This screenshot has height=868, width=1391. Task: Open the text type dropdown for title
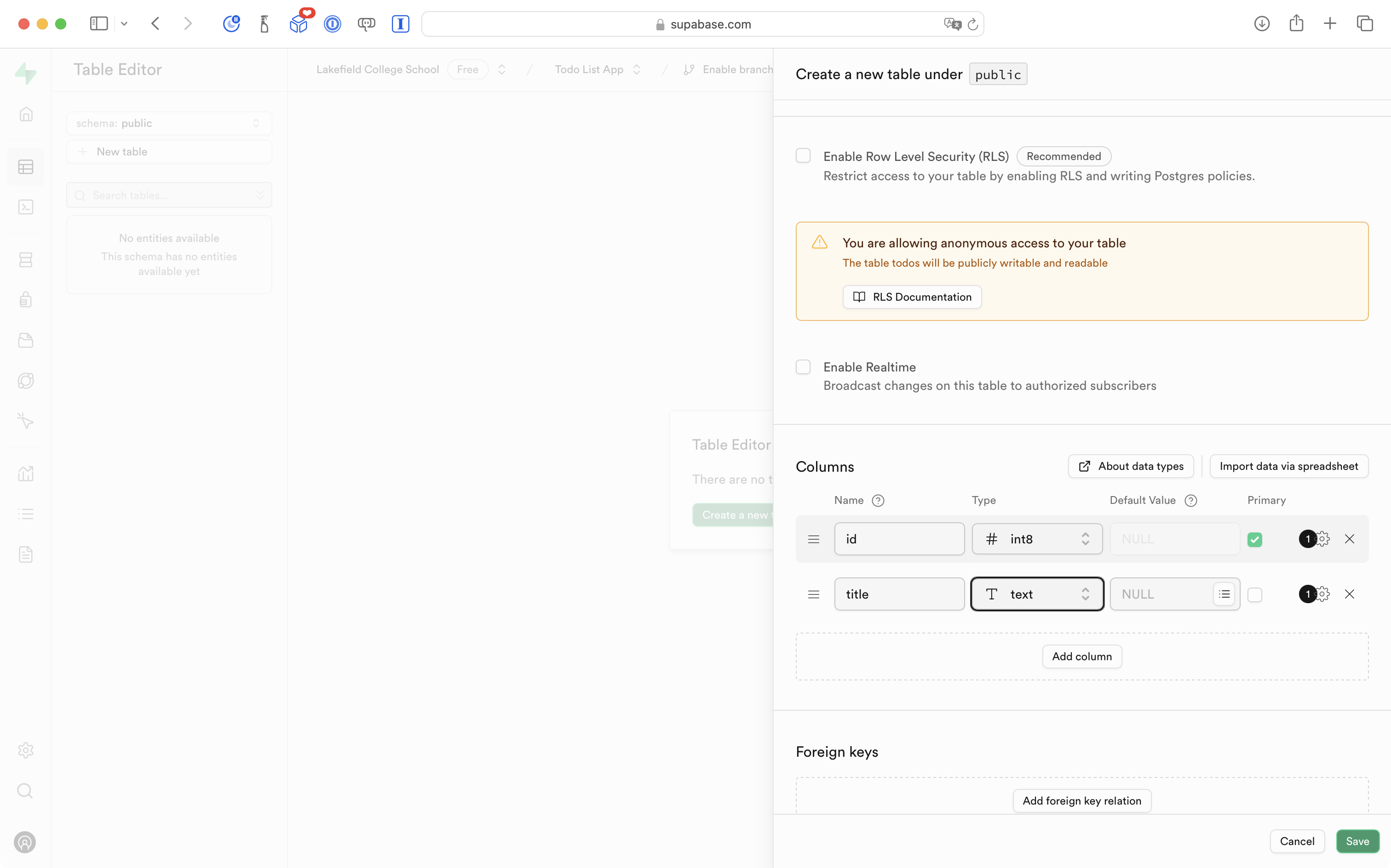tap(1037, 594)
